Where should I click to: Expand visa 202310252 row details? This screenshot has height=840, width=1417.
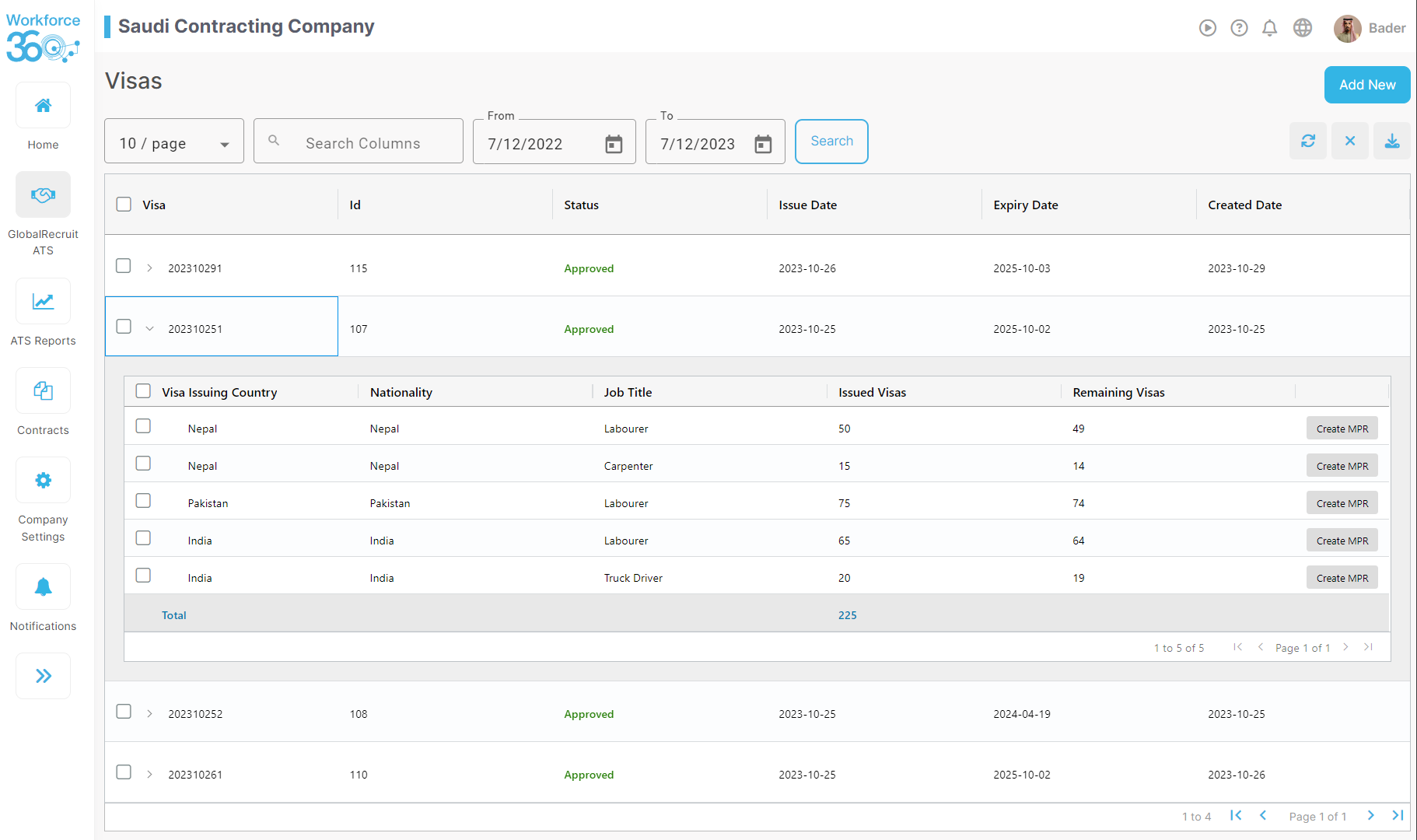(x=149, y=713)
